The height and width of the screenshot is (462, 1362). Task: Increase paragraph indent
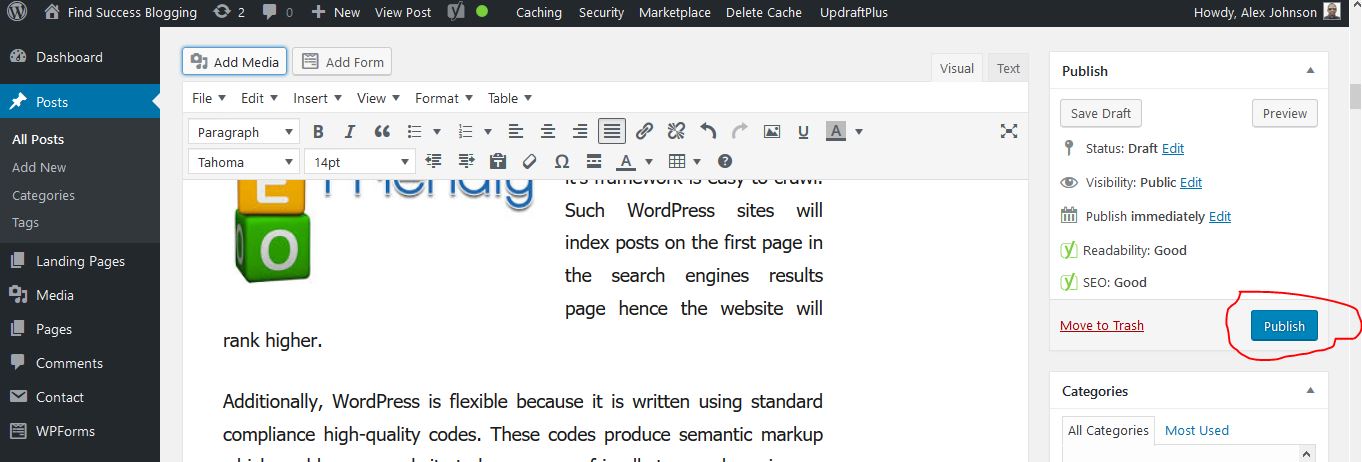pos(466,161)
